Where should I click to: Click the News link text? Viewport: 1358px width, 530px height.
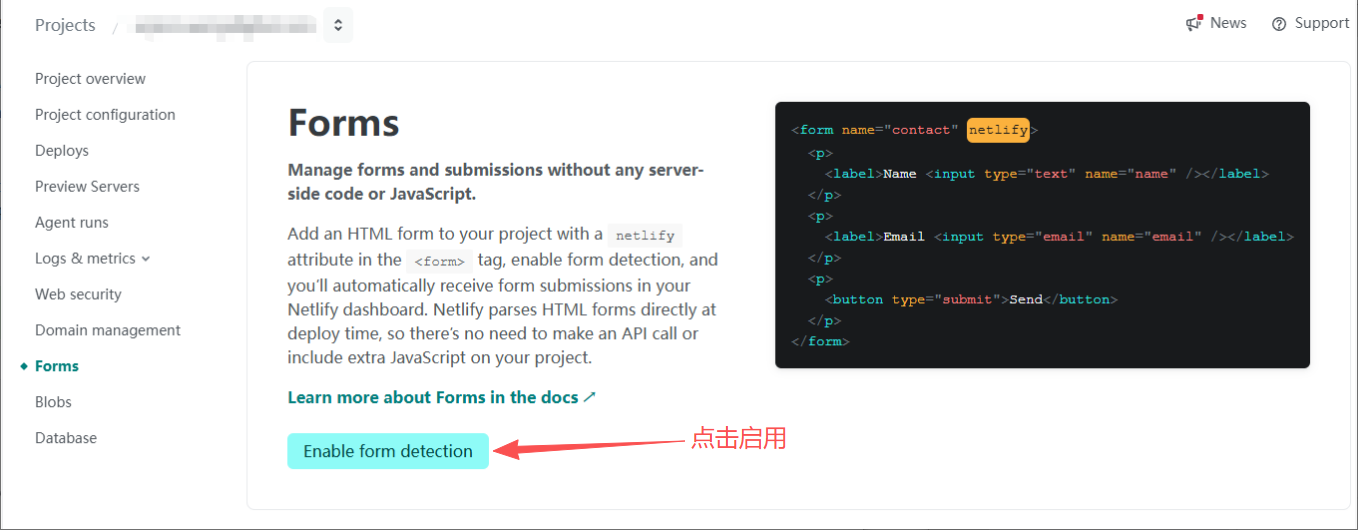click(x=1228, y=23)
